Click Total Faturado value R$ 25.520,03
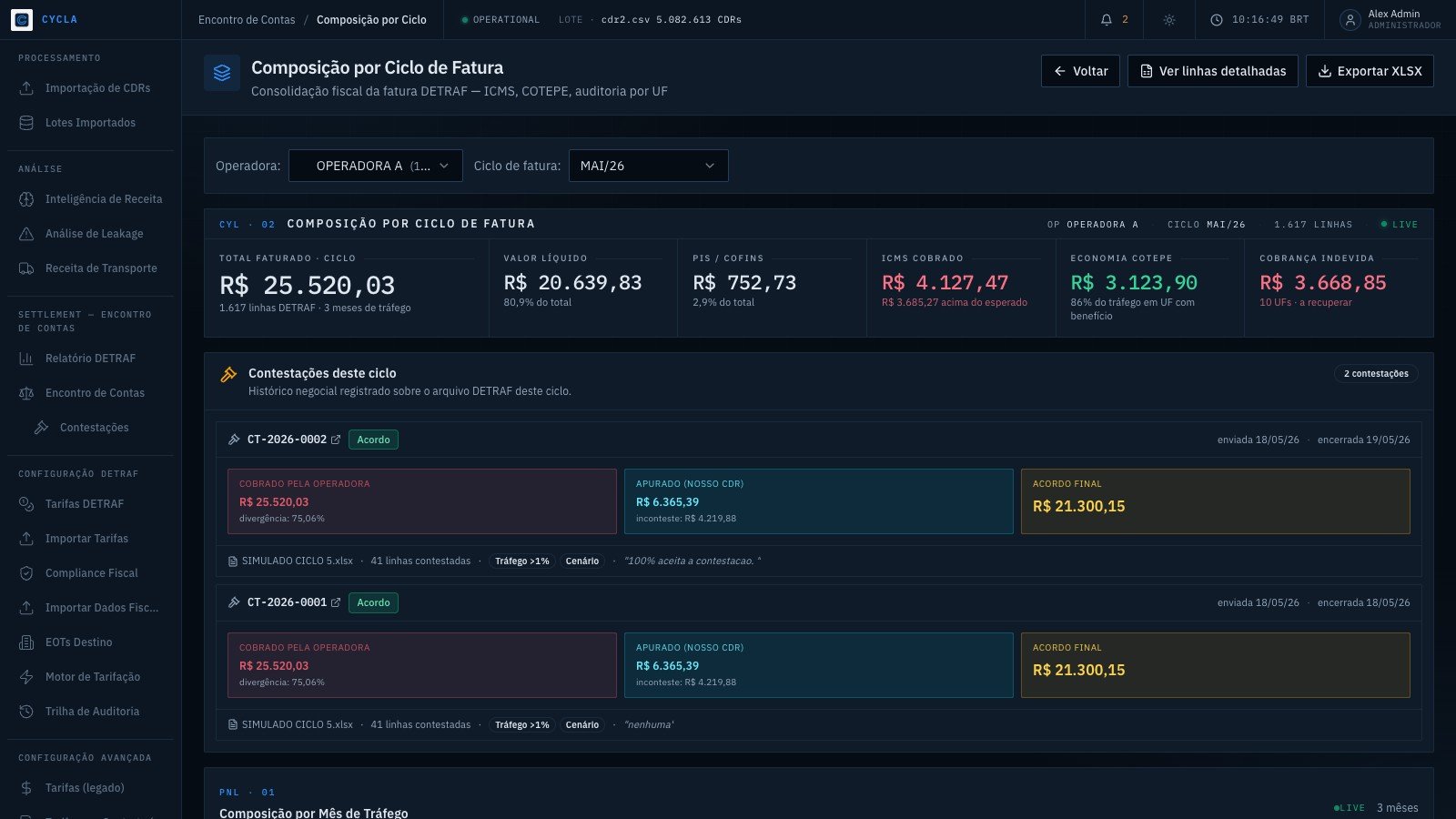 tap(307, 286)
